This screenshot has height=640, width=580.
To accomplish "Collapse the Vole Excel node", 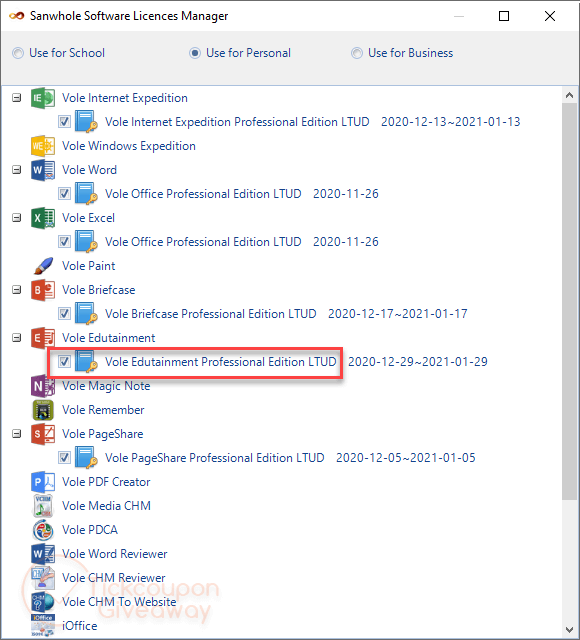I will [x=16, y=218].
